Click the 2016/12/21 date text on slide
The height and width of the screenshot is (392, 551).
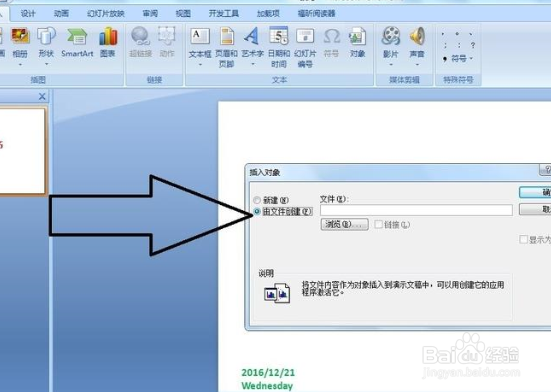coord(268,372)
